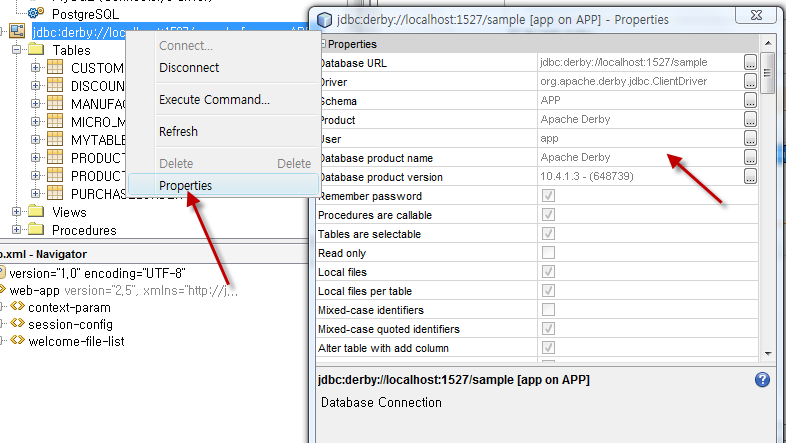Screen dimensions: 786x443
Task: Click the greyed Delete menu entry
Action: [x=224, y=163]
